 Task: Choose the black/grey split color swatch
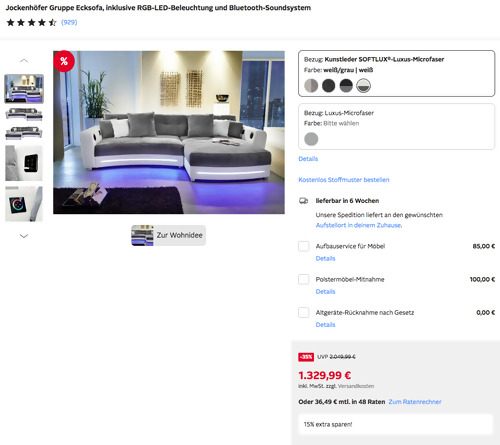pyautogui.click(x=346, y=86)
